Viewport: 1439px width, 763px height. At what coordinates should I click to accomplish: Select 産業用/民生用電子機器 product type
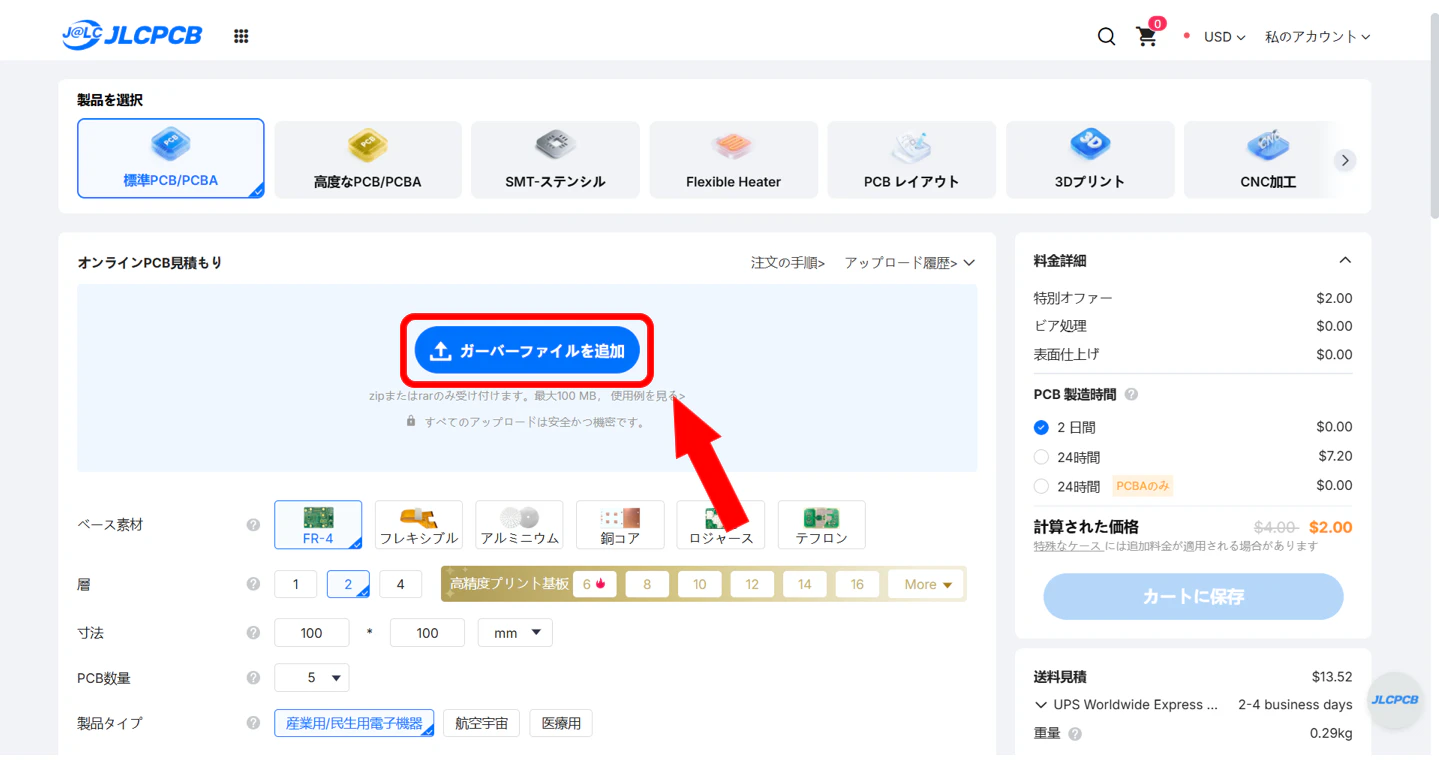tap(354, 723)
